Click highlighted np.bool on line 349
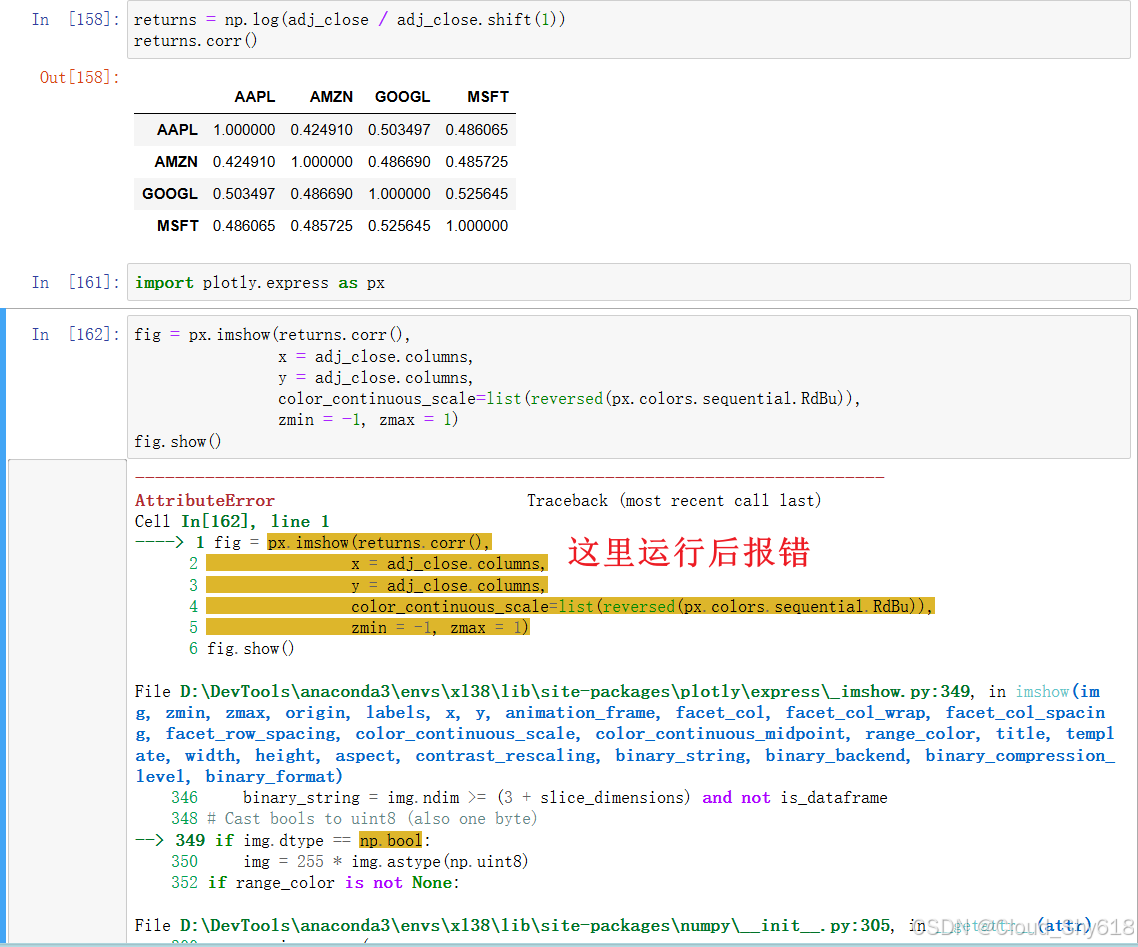The image size is (1138, 947). tap(390, 840)
